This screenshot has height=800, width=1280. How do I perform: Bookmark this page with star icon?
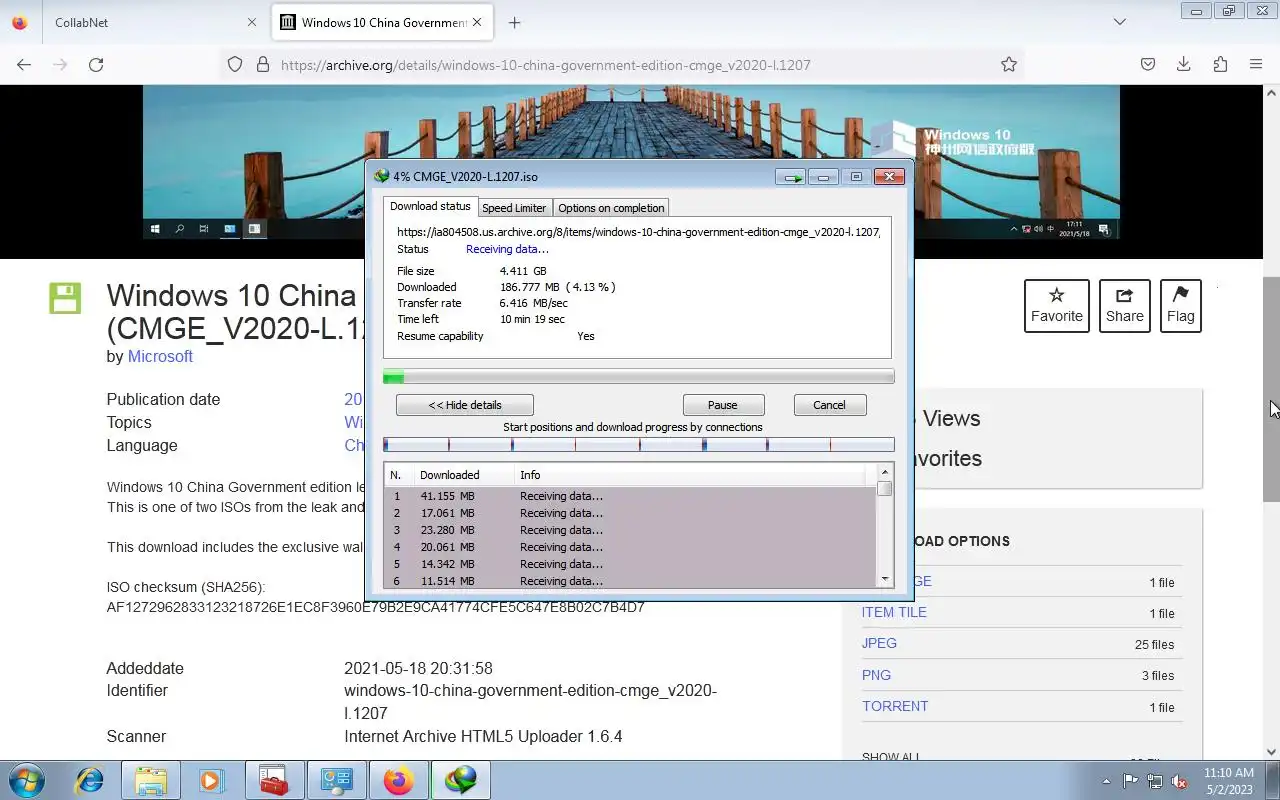1009,64
